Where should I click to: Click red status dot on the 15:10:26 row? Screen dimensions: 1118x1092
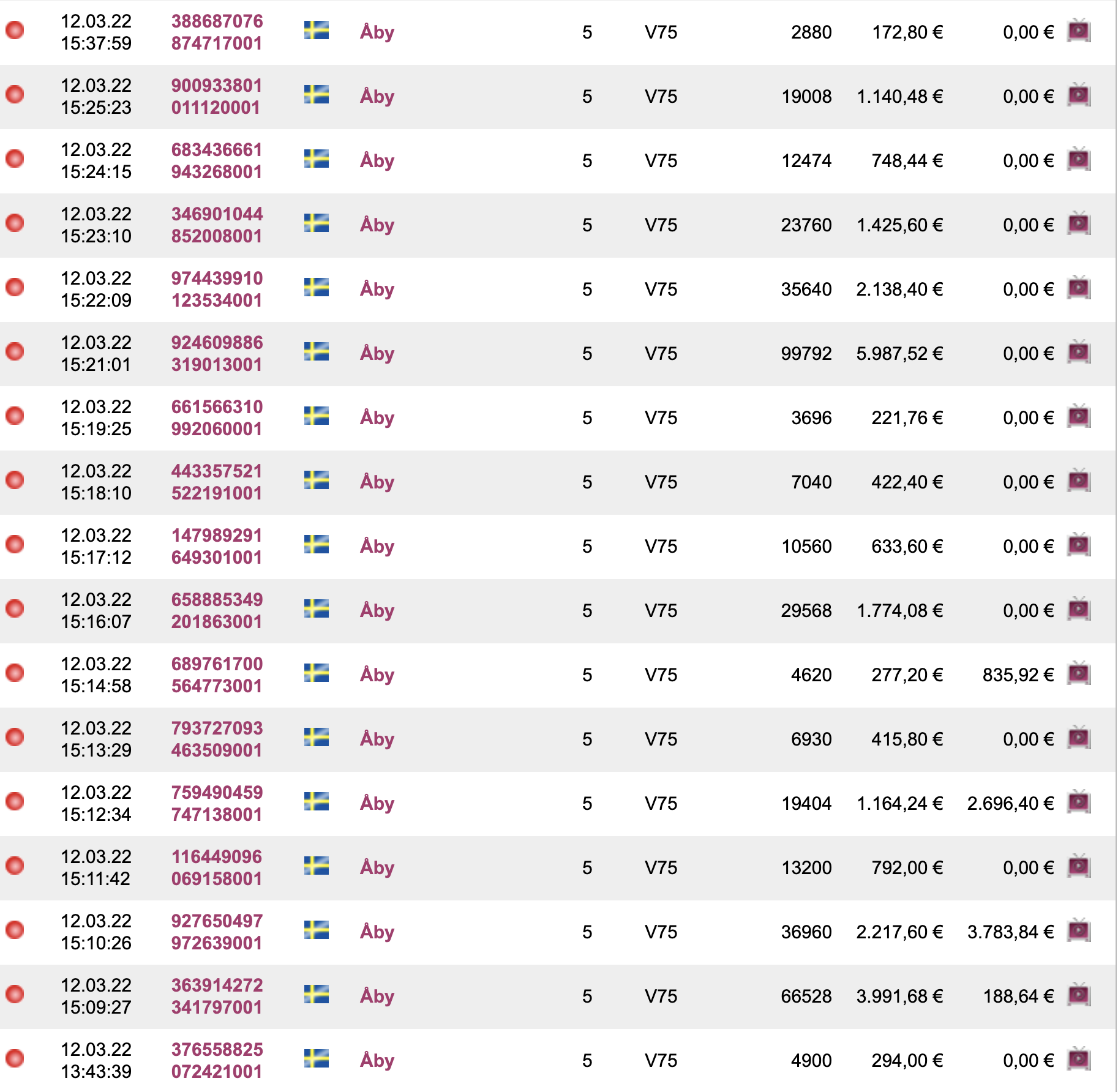[x=15, y=930]
